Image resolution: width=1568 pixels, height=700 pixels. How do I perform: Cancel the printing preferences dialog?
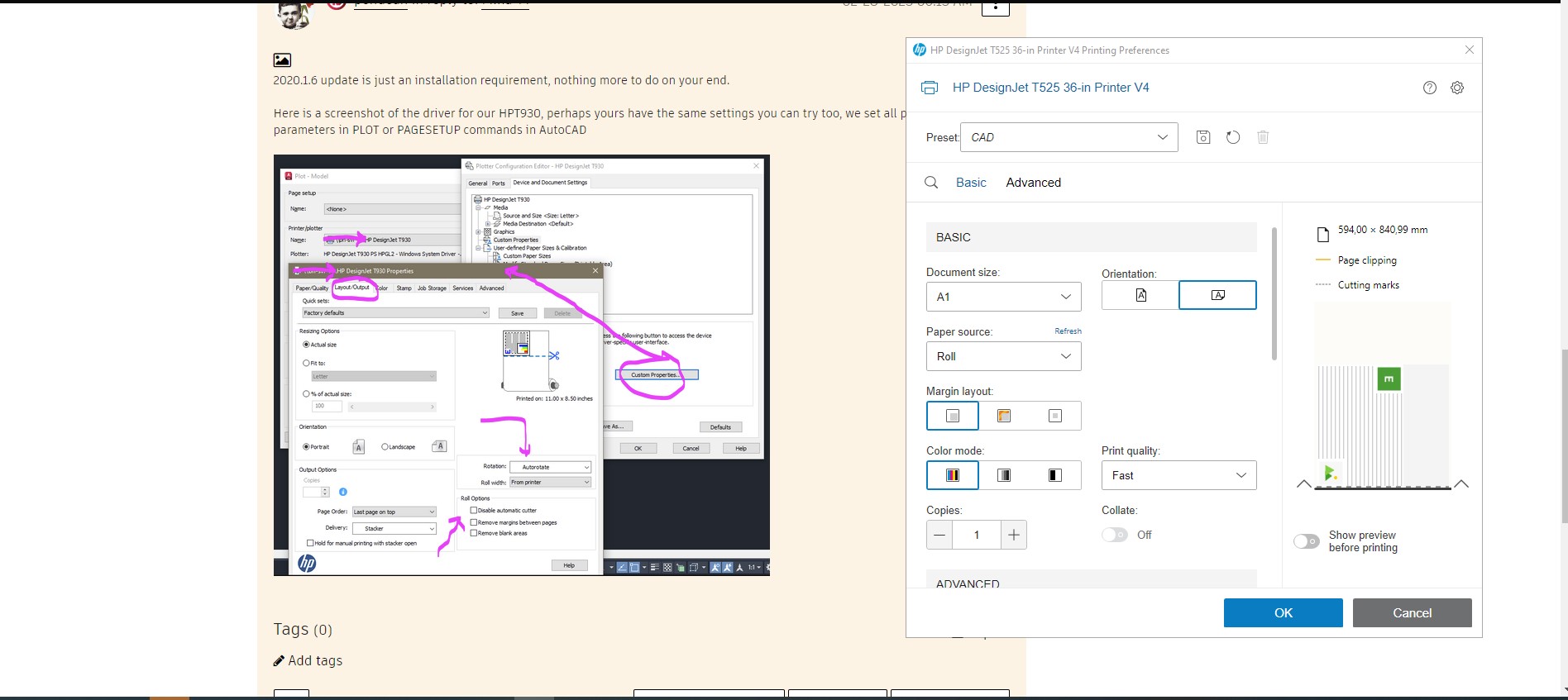(1413, 613)
